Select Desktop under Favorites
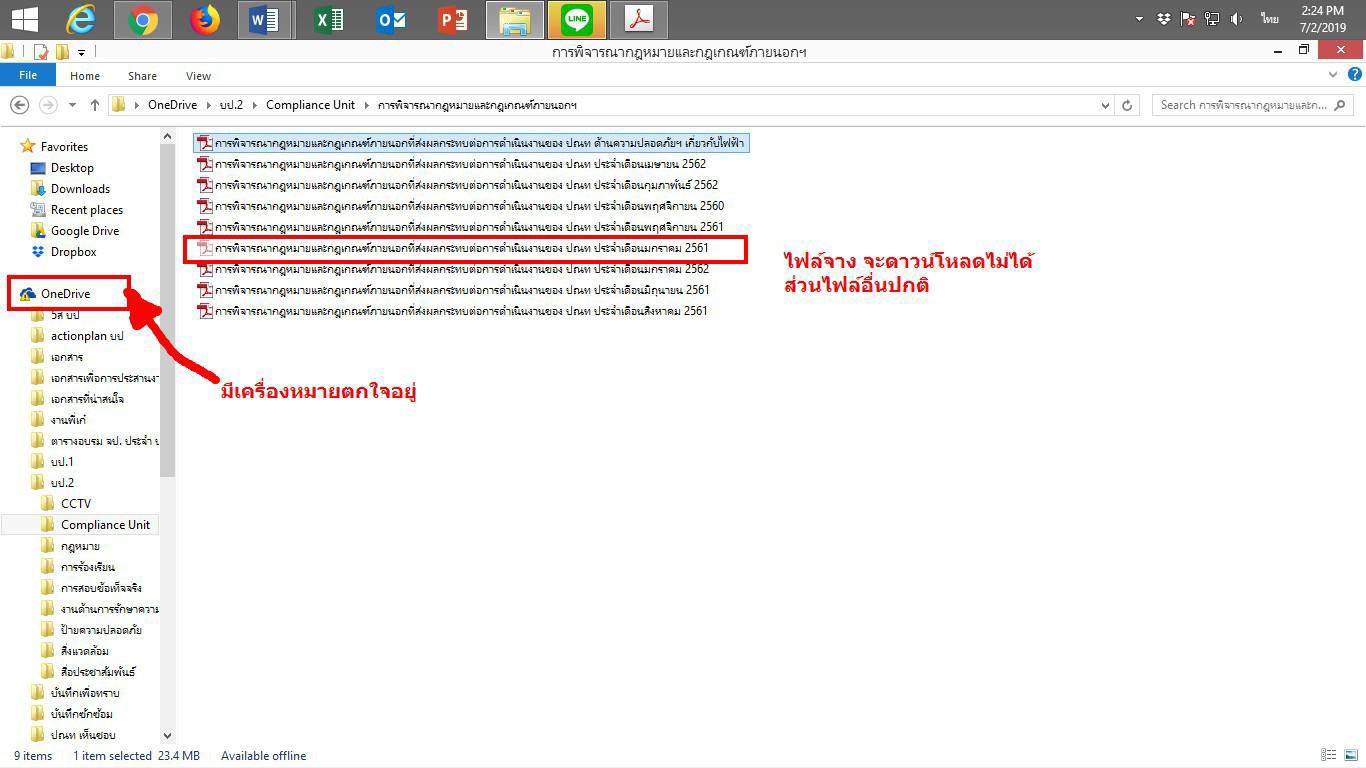Viewport: 1366px width, 768px height. [72, 168]
